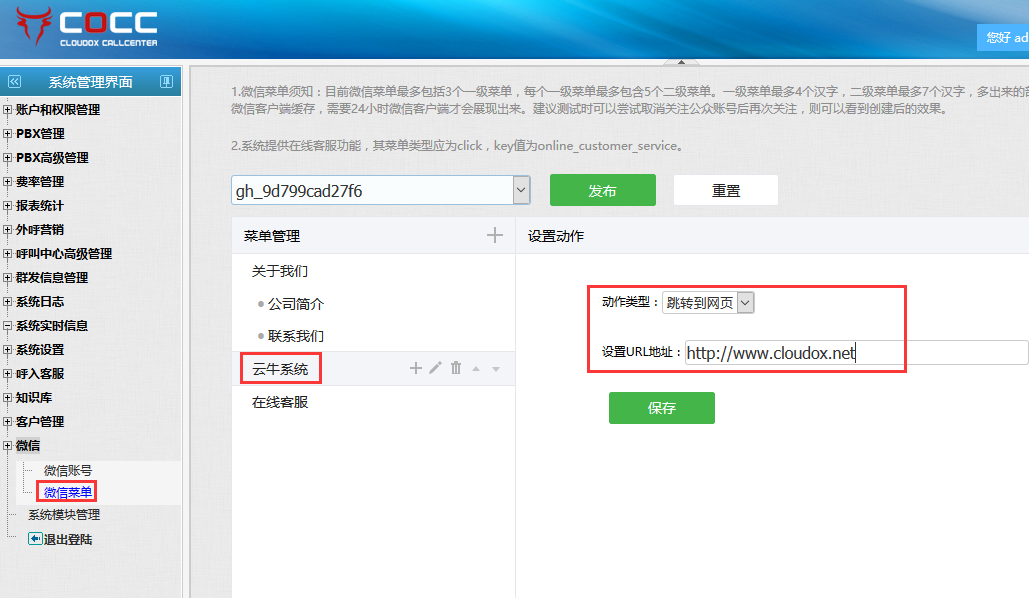Add submenu under 云牛系统 with plus icon
Image resolution: width=1029 pixels, height=598 pixels.
[416, 368]
